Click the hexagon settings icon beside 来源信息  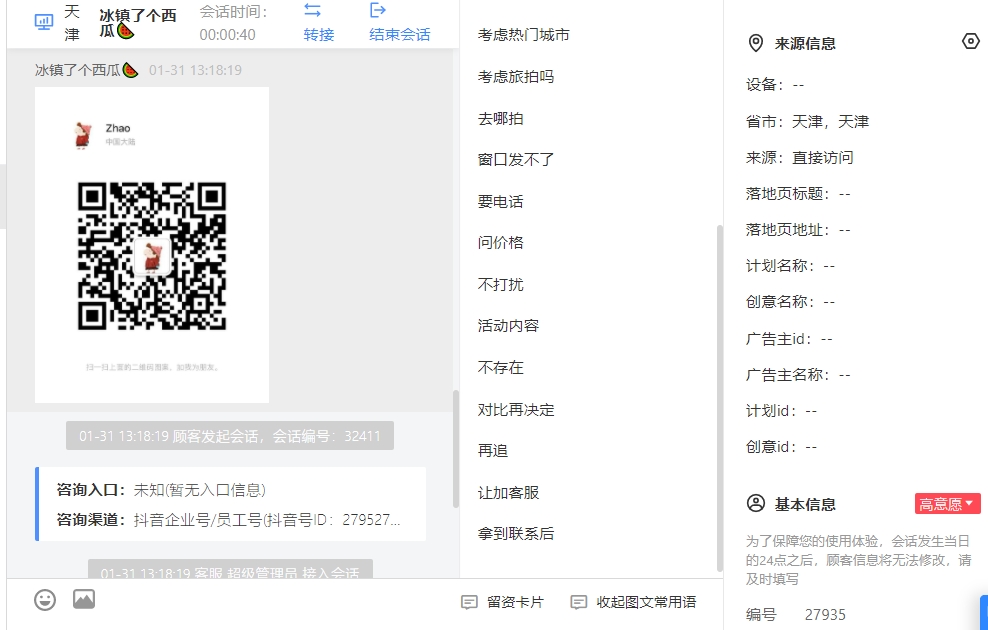971,42
